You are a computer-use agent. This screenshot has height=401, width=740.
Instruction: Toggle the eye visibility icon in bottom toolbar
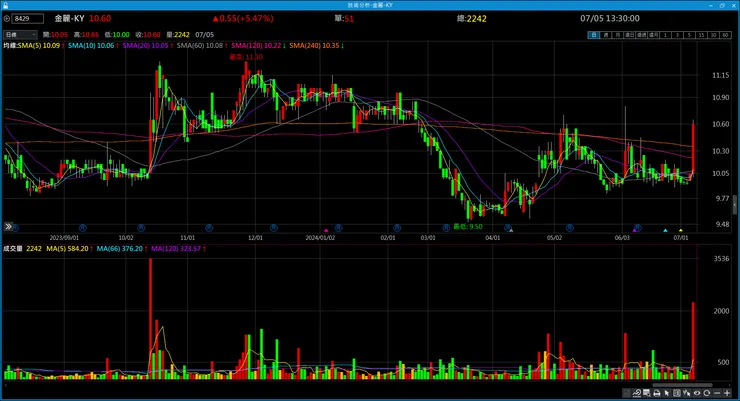pos(697,393)
